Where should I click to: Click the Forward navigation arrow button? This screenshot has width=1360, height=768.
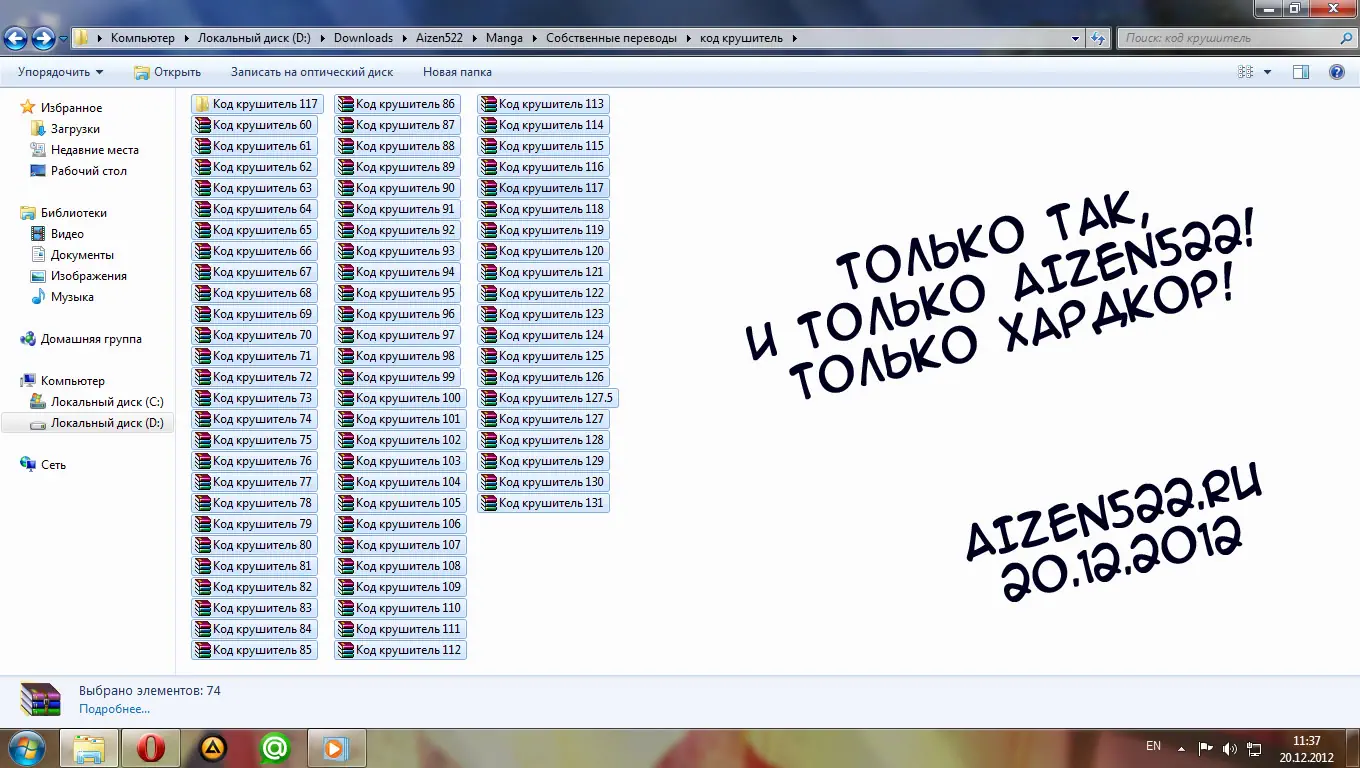43,39
